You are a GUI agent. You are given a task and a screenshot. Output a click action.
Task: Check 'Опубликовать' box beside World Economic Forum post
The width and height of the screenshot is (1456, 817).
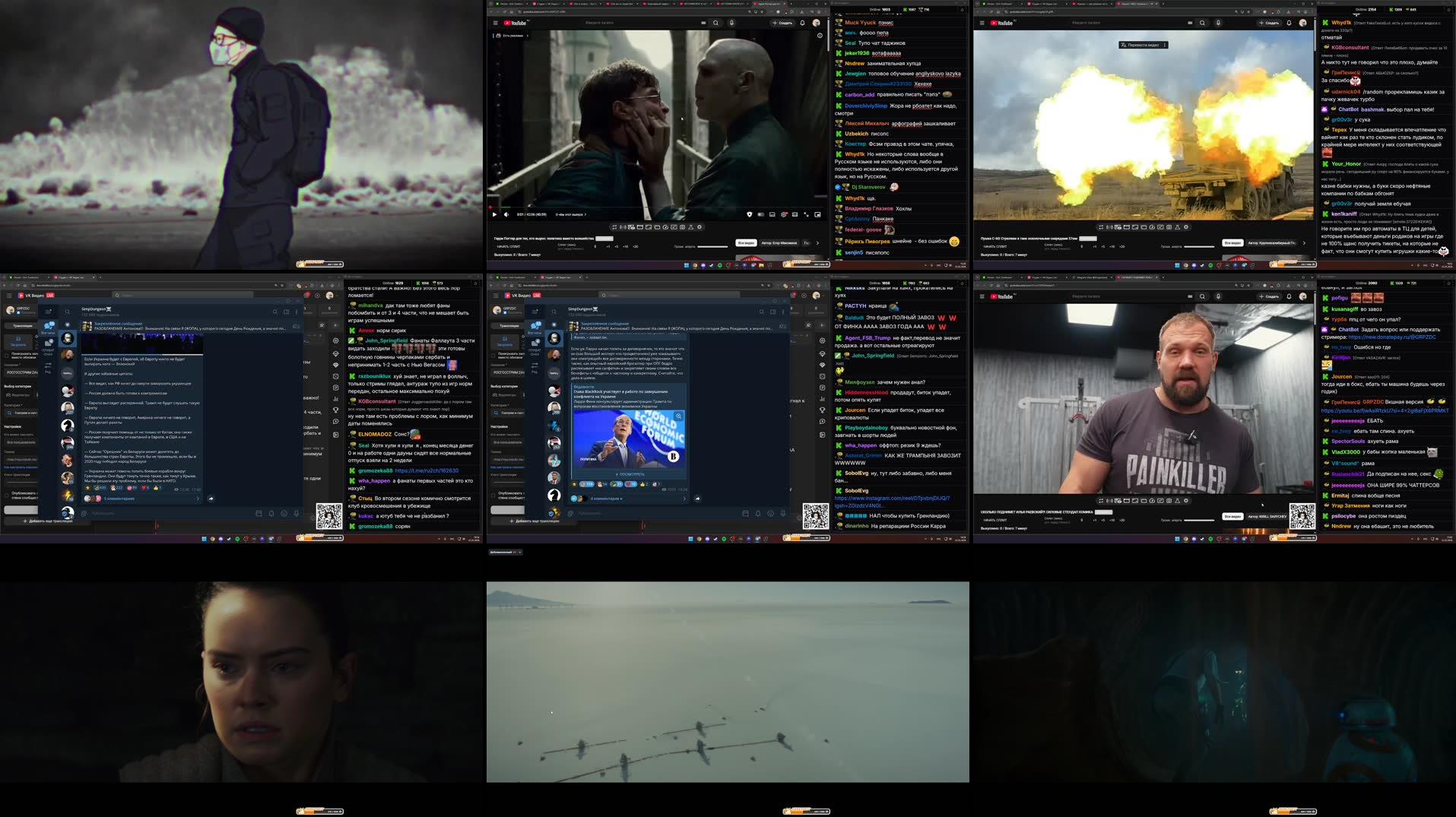click(x=493, y=495)
